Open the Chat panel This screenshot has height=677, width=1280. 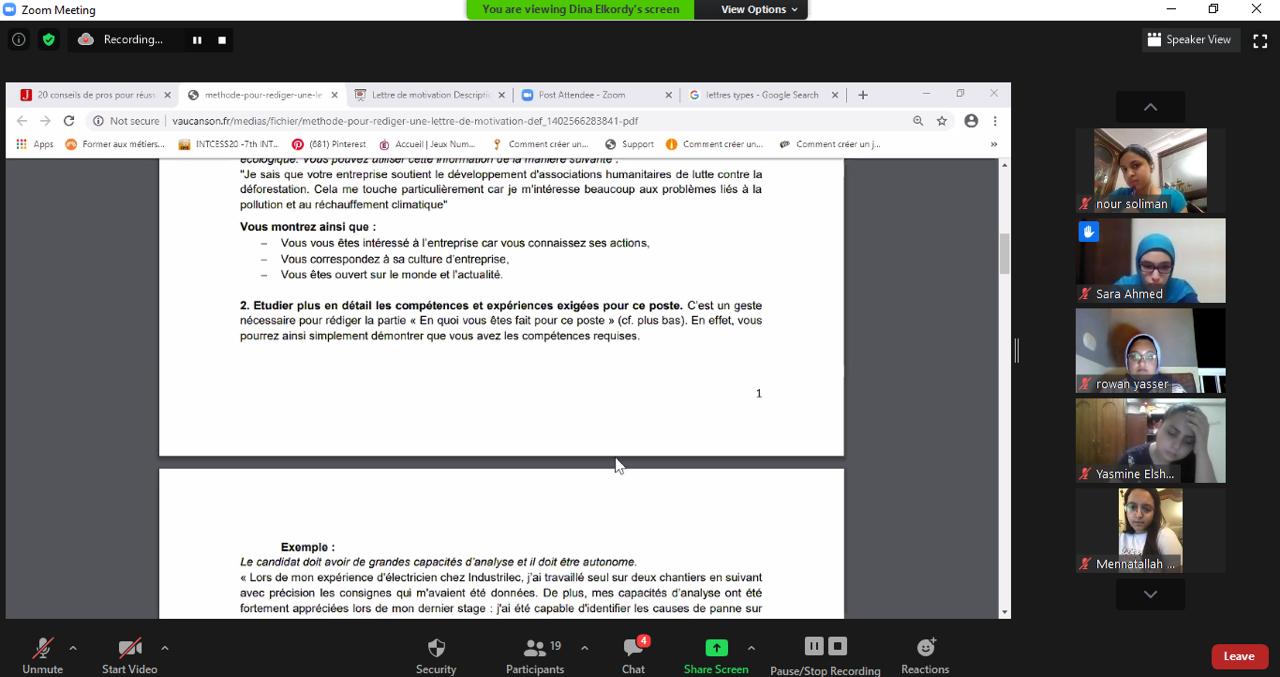(633, 648)
